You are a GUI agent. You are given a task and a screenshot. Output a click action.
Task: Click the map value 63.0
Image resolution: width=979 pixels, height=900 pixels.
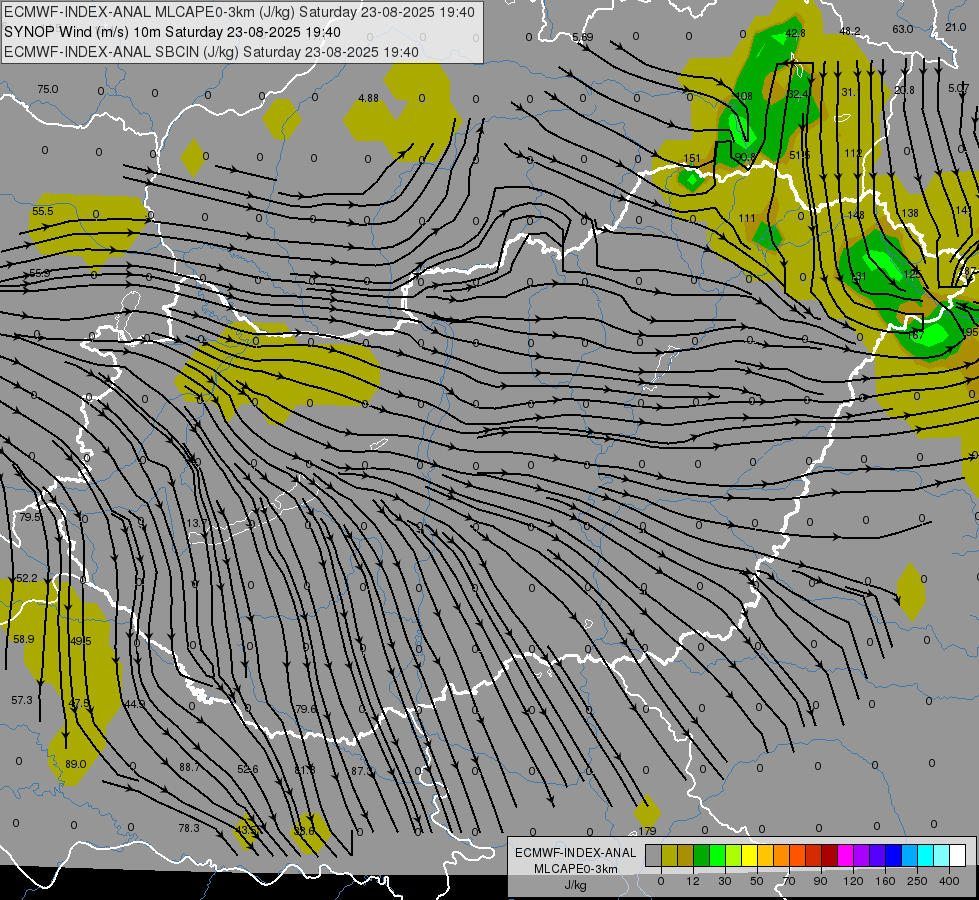point(903,29)
